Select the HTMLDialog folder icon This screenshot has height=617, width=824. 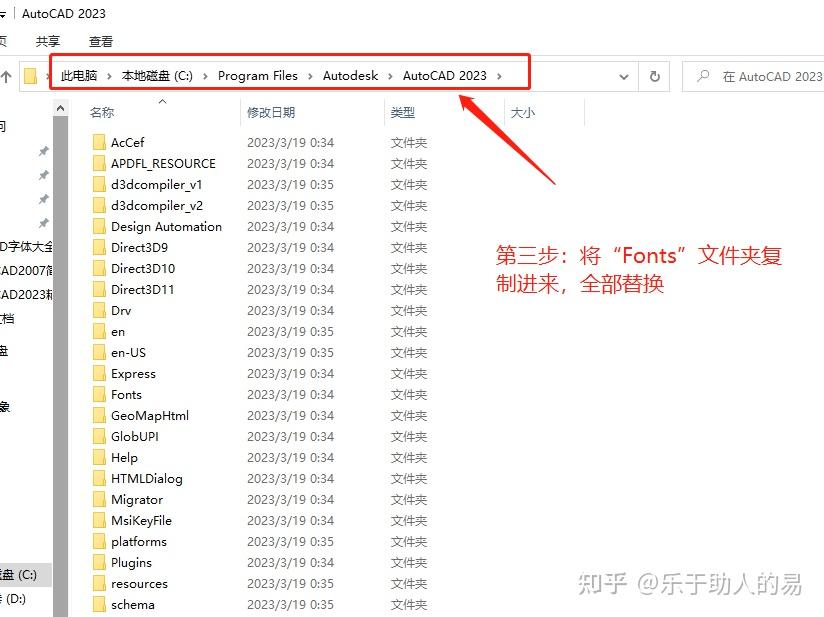click(x=99, y=479)
